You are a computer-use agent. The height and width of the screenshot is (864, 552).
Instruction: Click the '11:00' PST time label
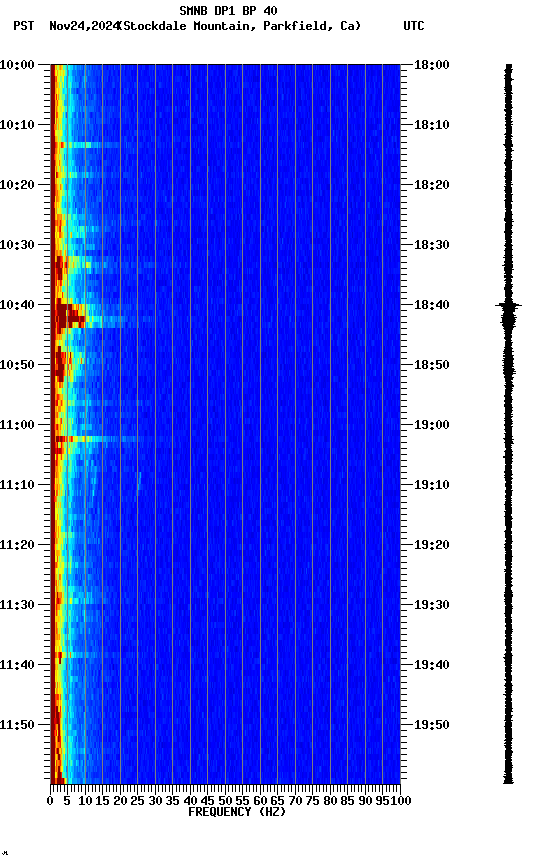click(x=17, y=425)
